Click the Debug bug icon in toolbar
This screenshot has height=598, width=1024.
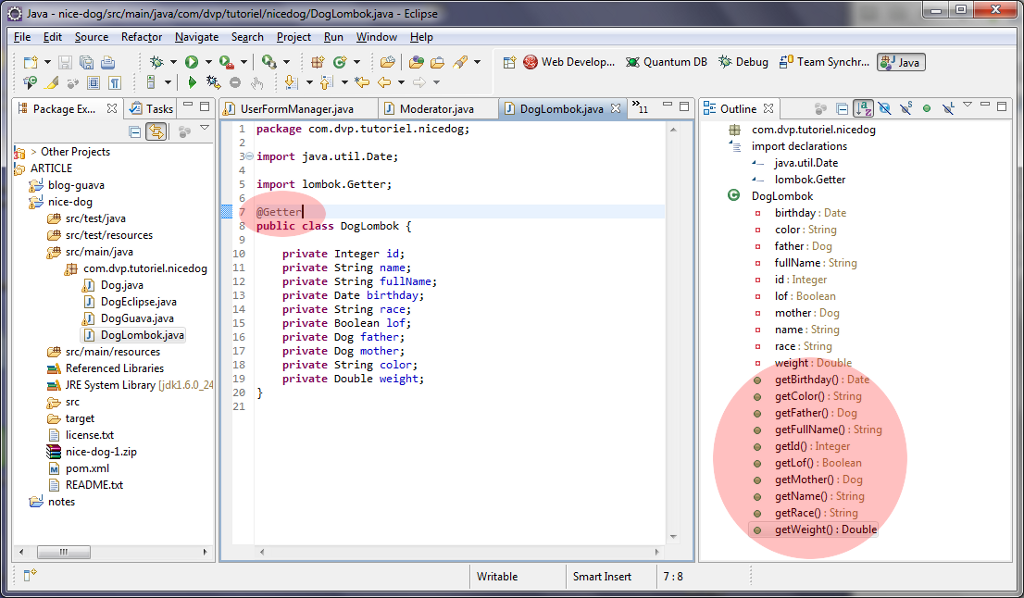(157, 62)
